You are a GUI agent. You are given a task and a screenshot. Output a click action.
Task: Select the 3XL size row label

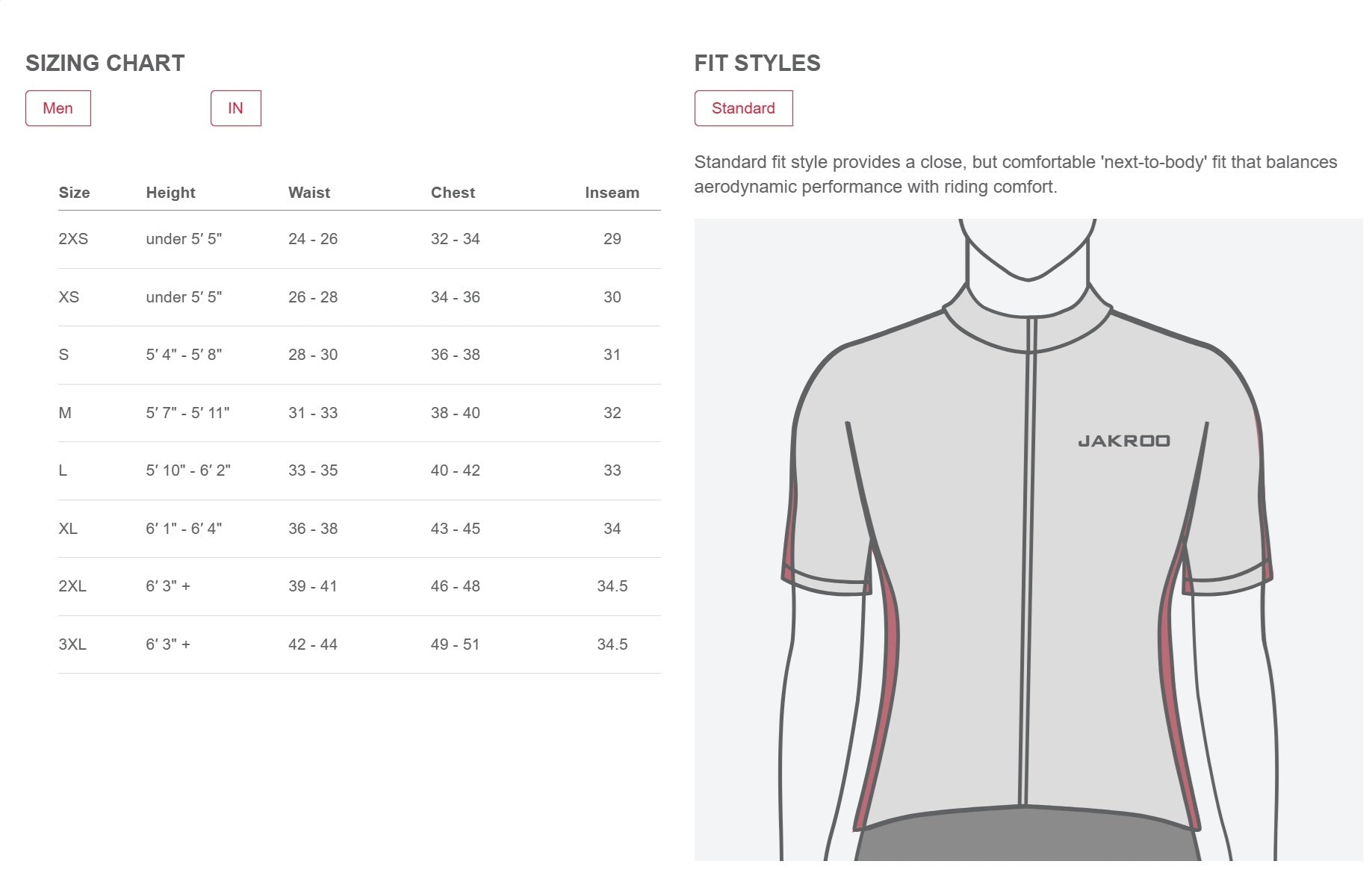coord(72,644)
